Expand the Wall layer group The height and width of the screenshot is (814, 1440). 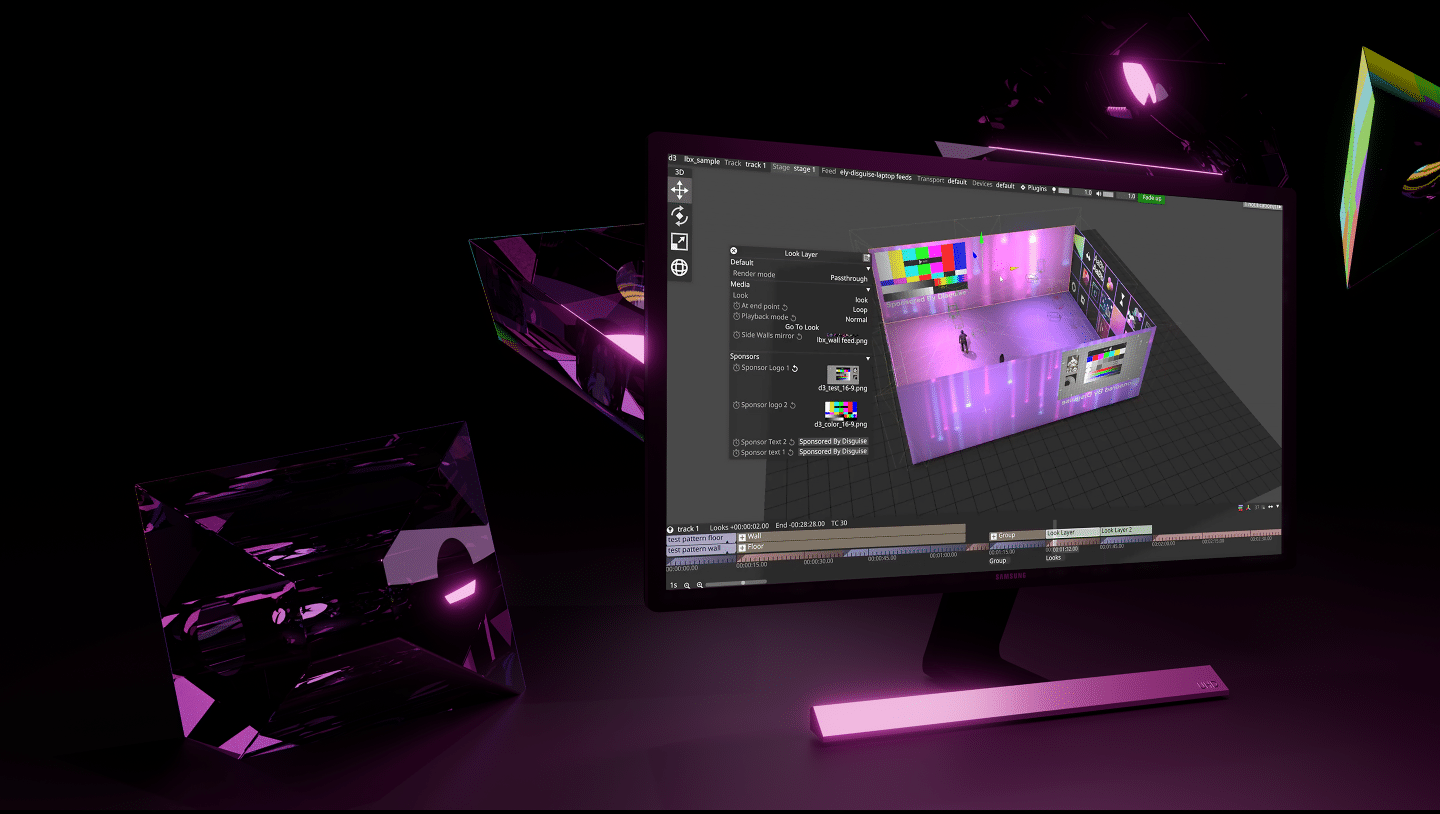pos(742,537)
